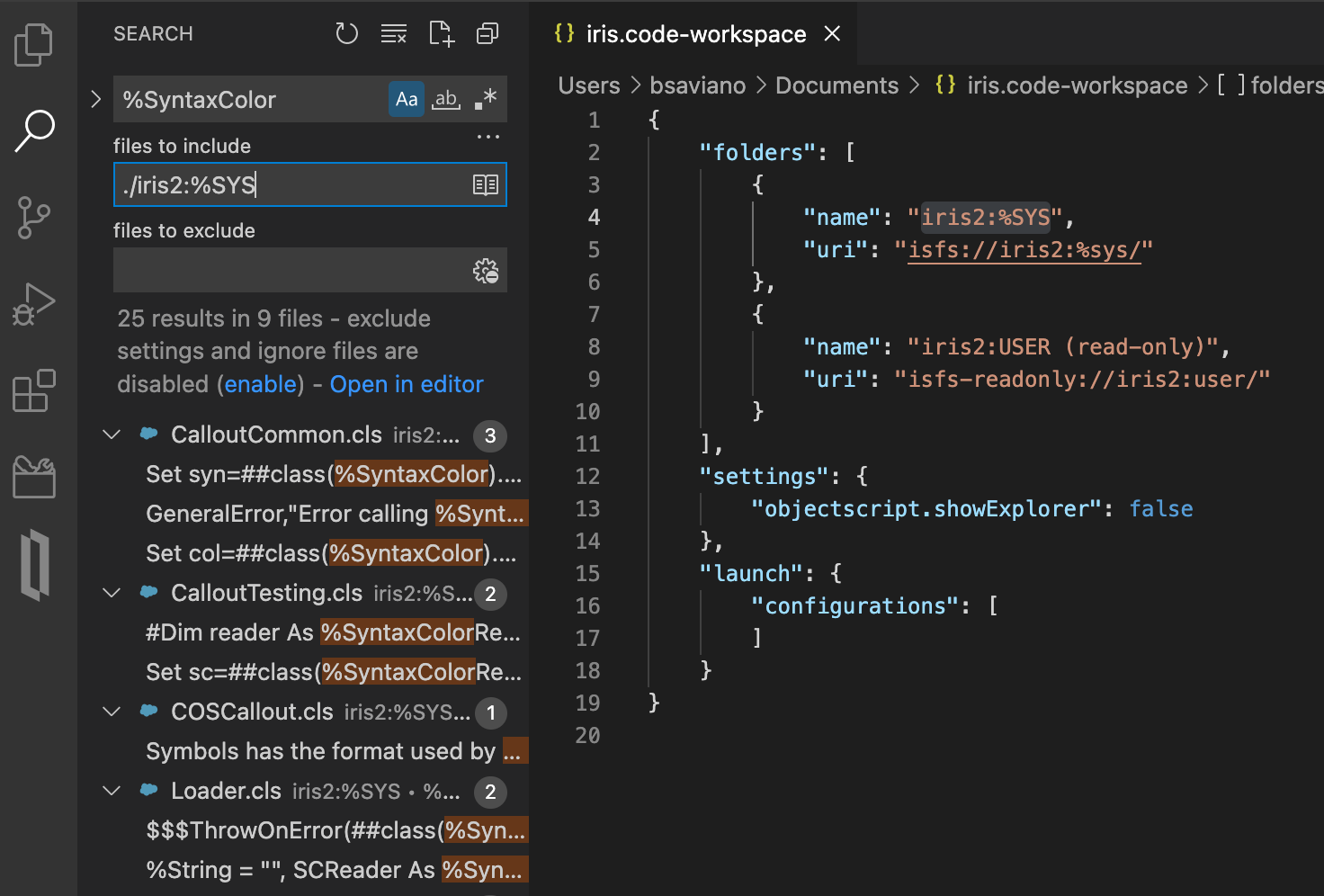Open search results in editor
Viewport: 1324px width, 896px height.
[x=406, y=383]
